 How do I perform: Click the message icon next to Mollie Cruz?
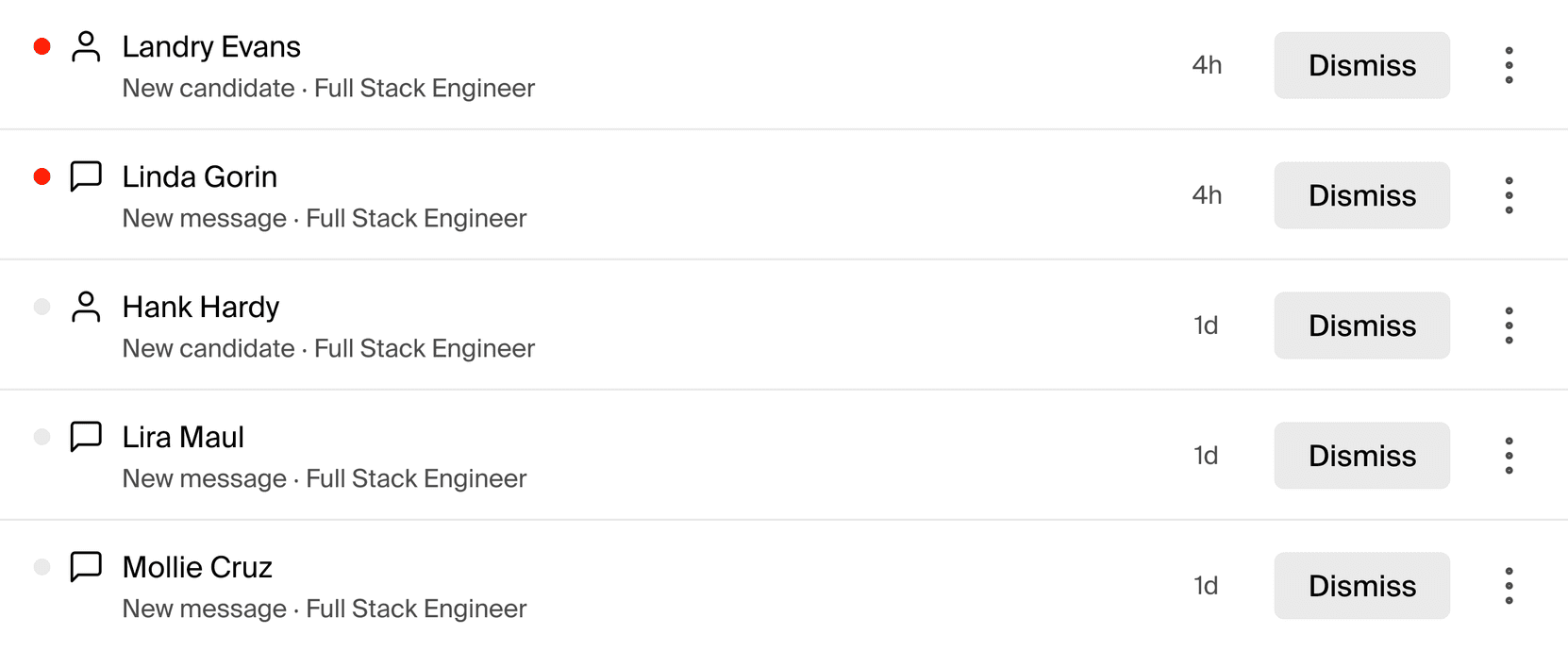(87, 567)
